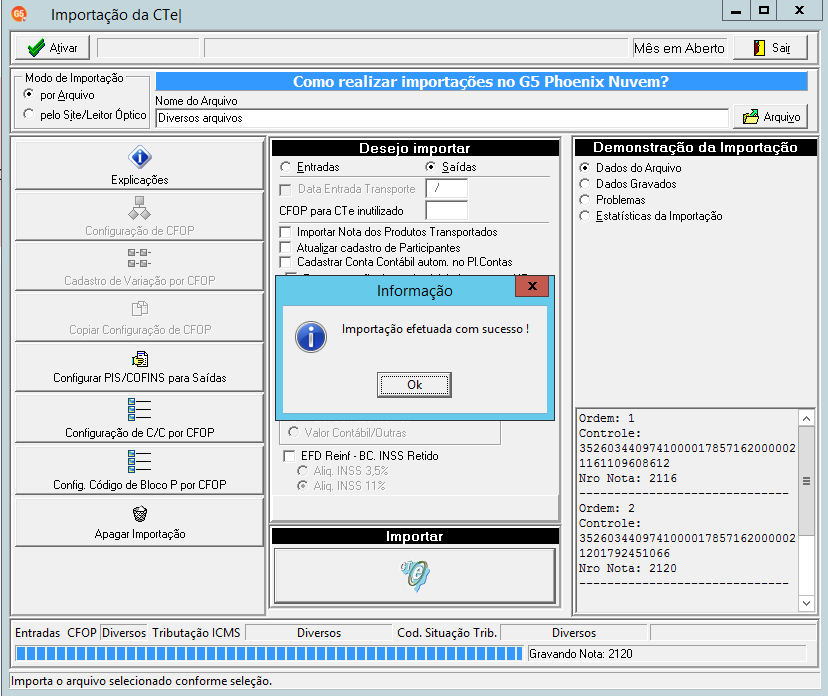
Task: Toggle EFD Reinf - BC. INSS Retido
Action: pos(289,456)
